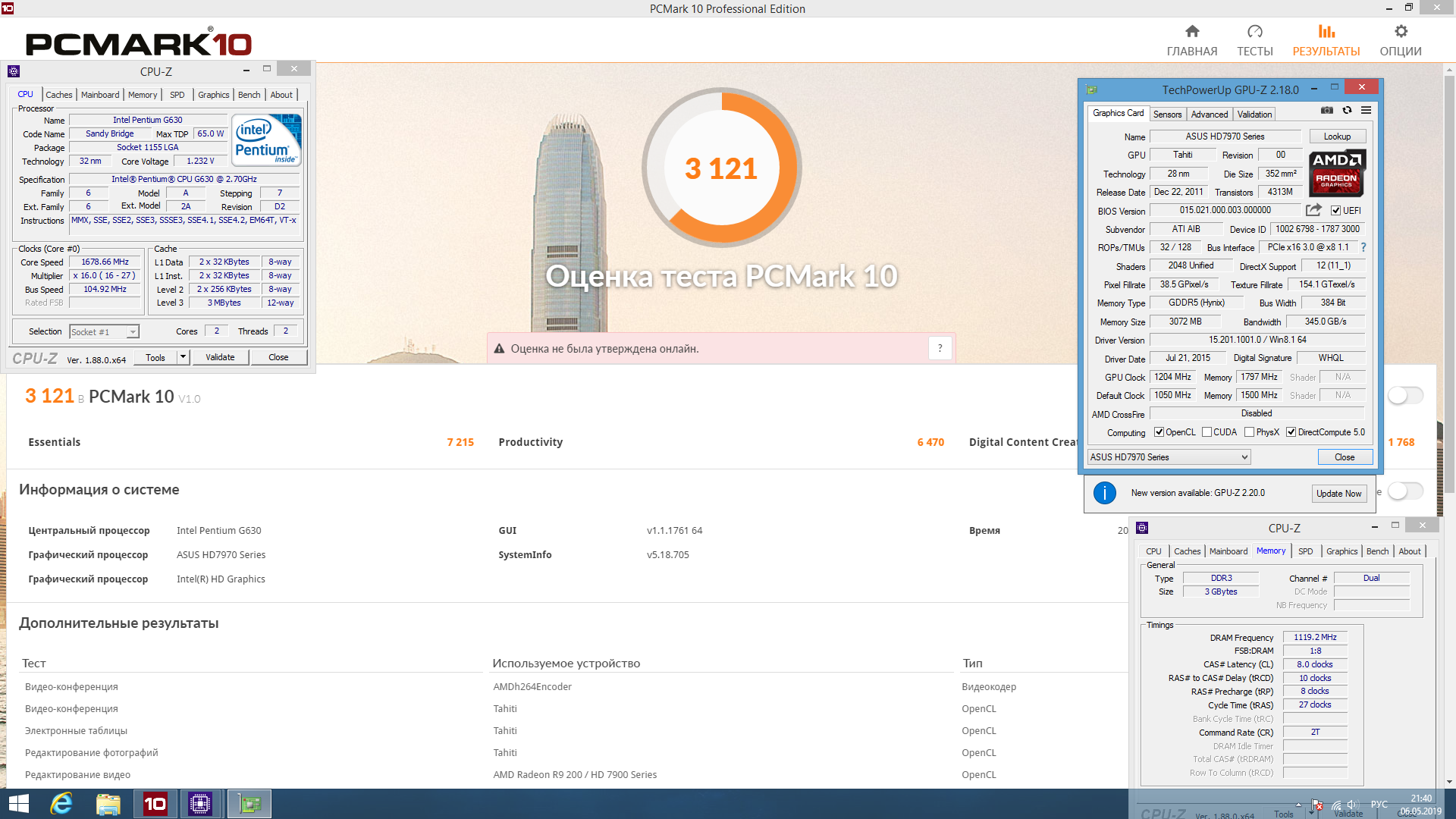Click the Close button in top-left CPU-Z

coord(278,357)
